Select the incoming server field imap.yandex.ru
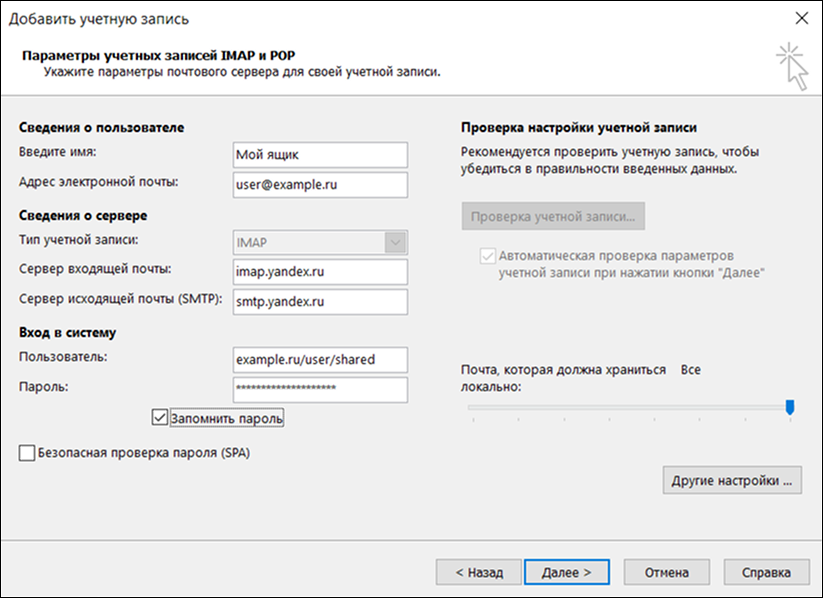Image resolution: width=823 pixels, height=598 pixels. pyautogui.click(x=319, y=272)
